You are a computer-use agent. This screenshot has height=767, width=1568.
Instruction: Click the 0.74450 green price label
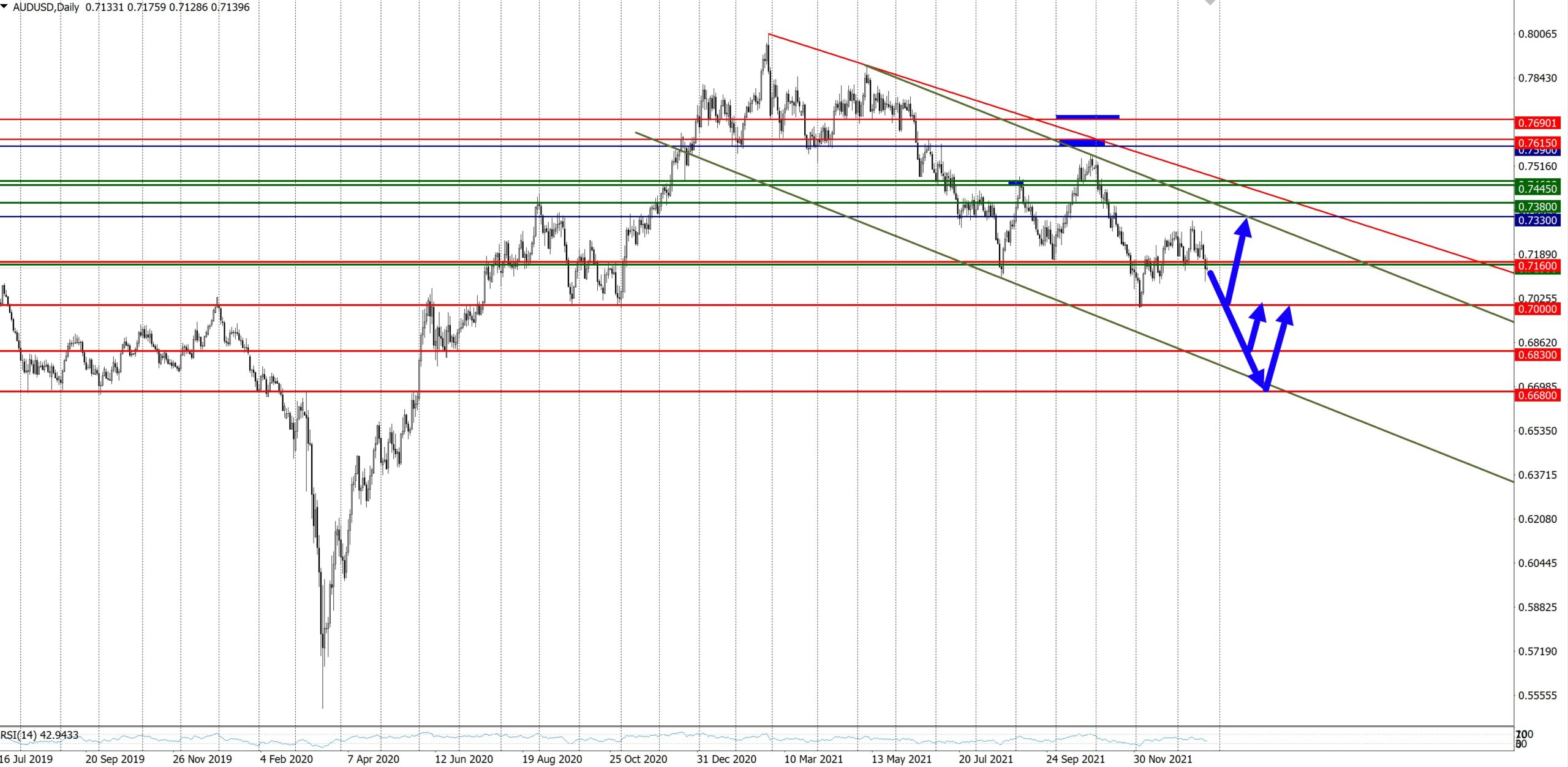pyautogui.click(x=1537, y=189)
